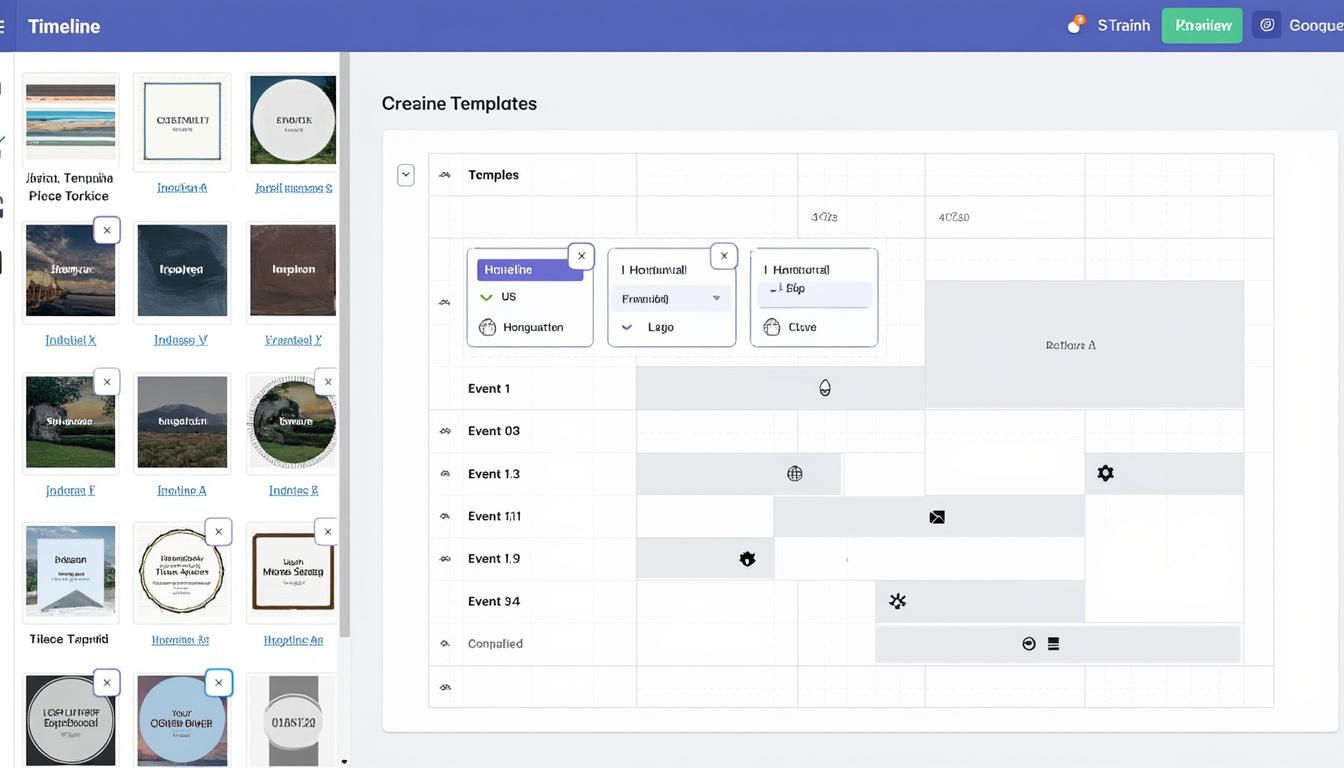Click the globe icon in Event 1.3 row
Viewport: 1344px width, 768px height.
click(795, 474)
